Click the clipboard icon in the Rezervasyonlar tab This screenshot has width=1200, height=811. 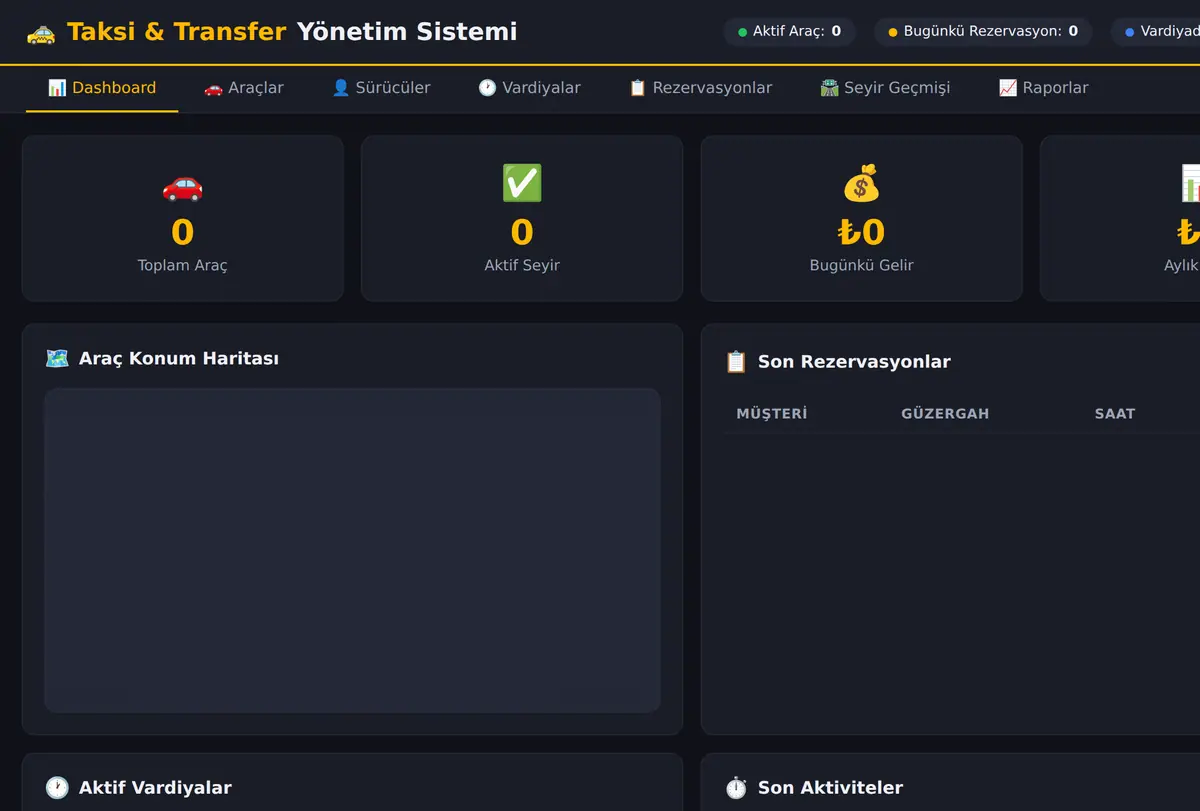tap(637, 88)
